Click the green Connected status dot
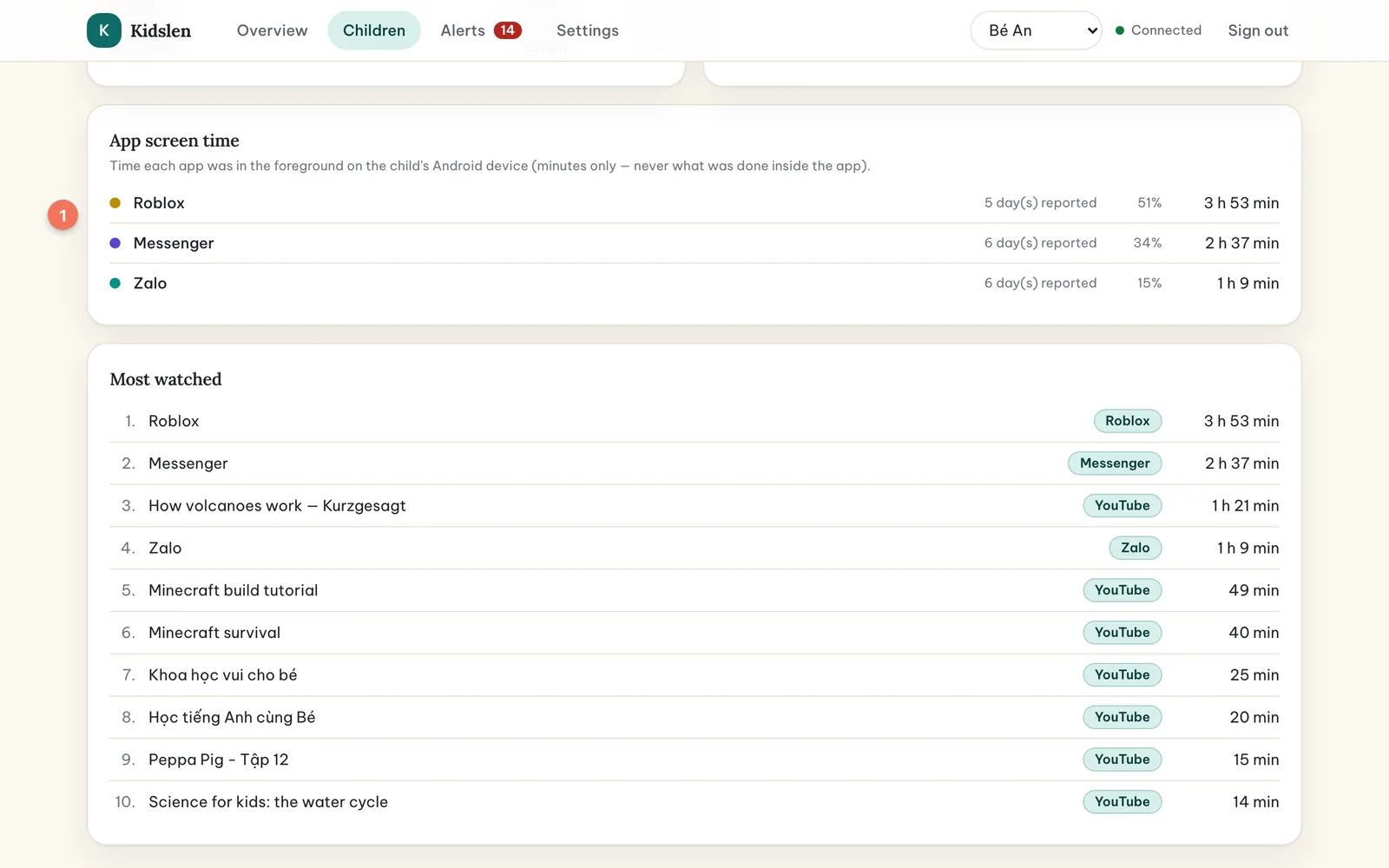 pyautogui.click(x=1120, y=30)
